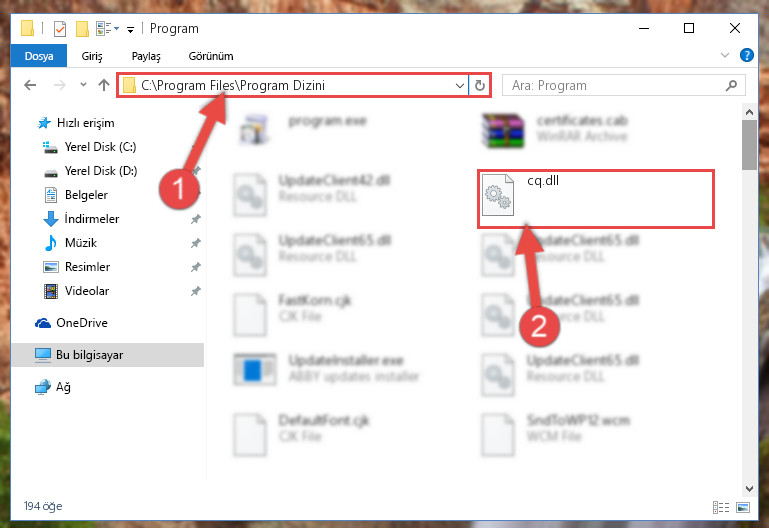
Task: Click the search magnifier icon
Action: click(731, 85)
